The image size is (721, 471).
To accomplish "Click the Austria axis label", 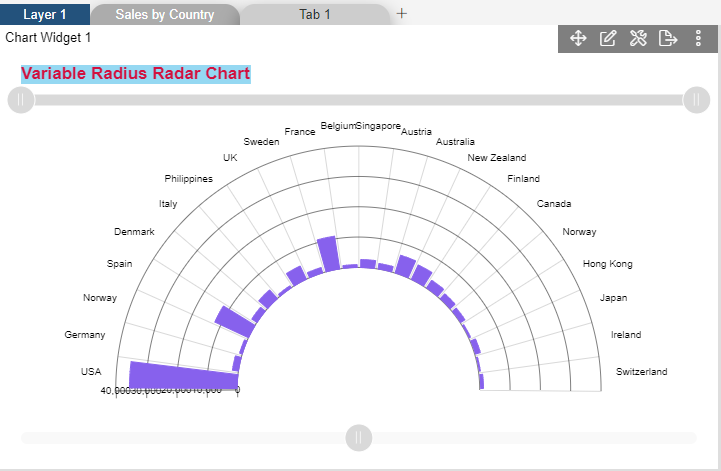I will [x=417, y=132].
